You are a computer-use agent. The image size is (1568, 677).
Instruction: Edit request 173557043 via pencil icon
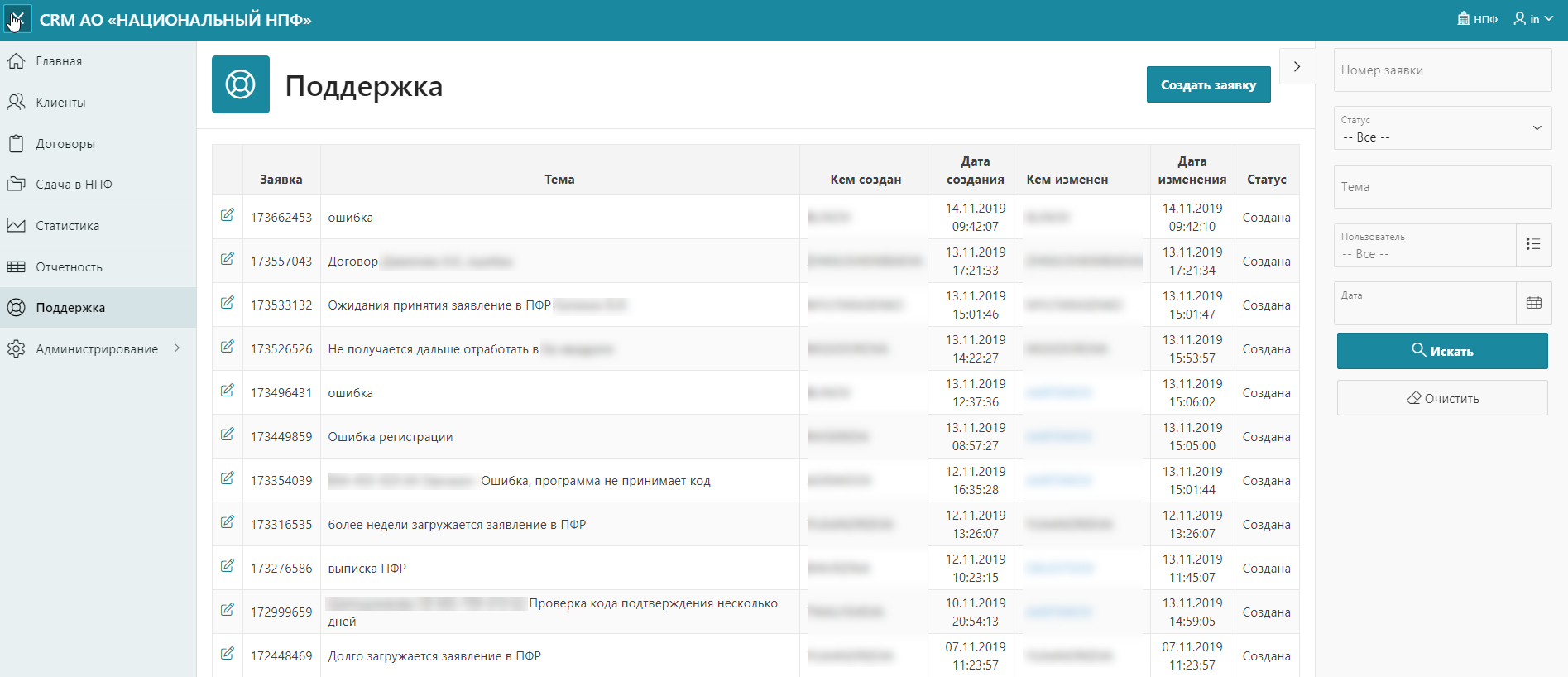(227, 259)
